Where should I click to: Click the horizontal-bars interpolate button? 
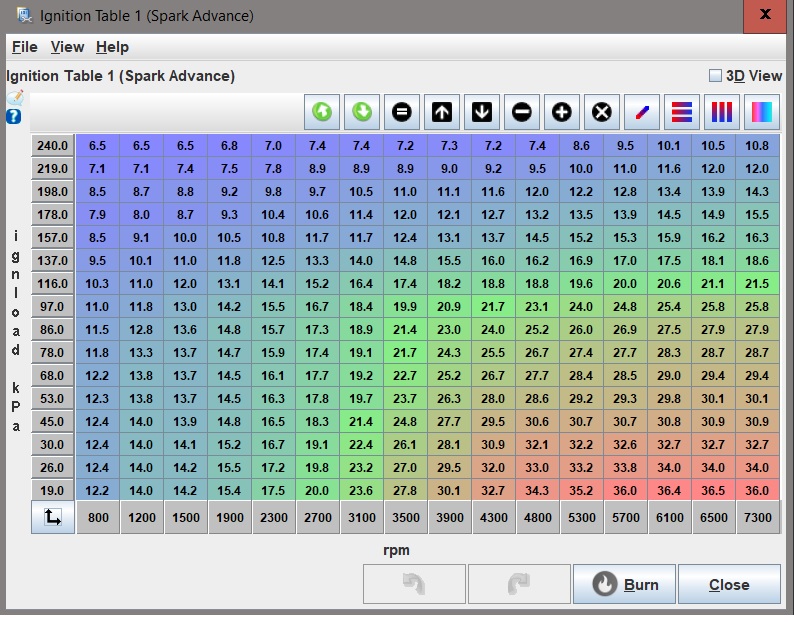point(682,112)
